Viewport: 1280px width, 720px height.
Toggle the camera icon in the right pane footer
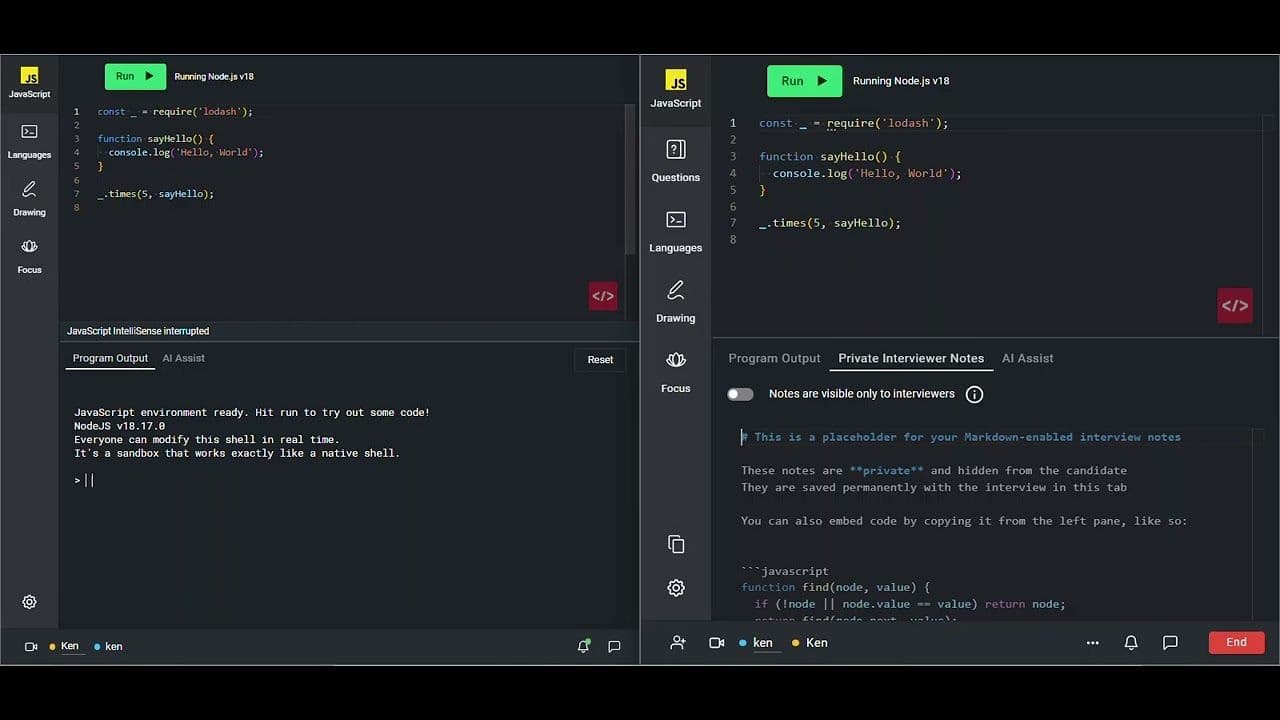pos(716,643)
